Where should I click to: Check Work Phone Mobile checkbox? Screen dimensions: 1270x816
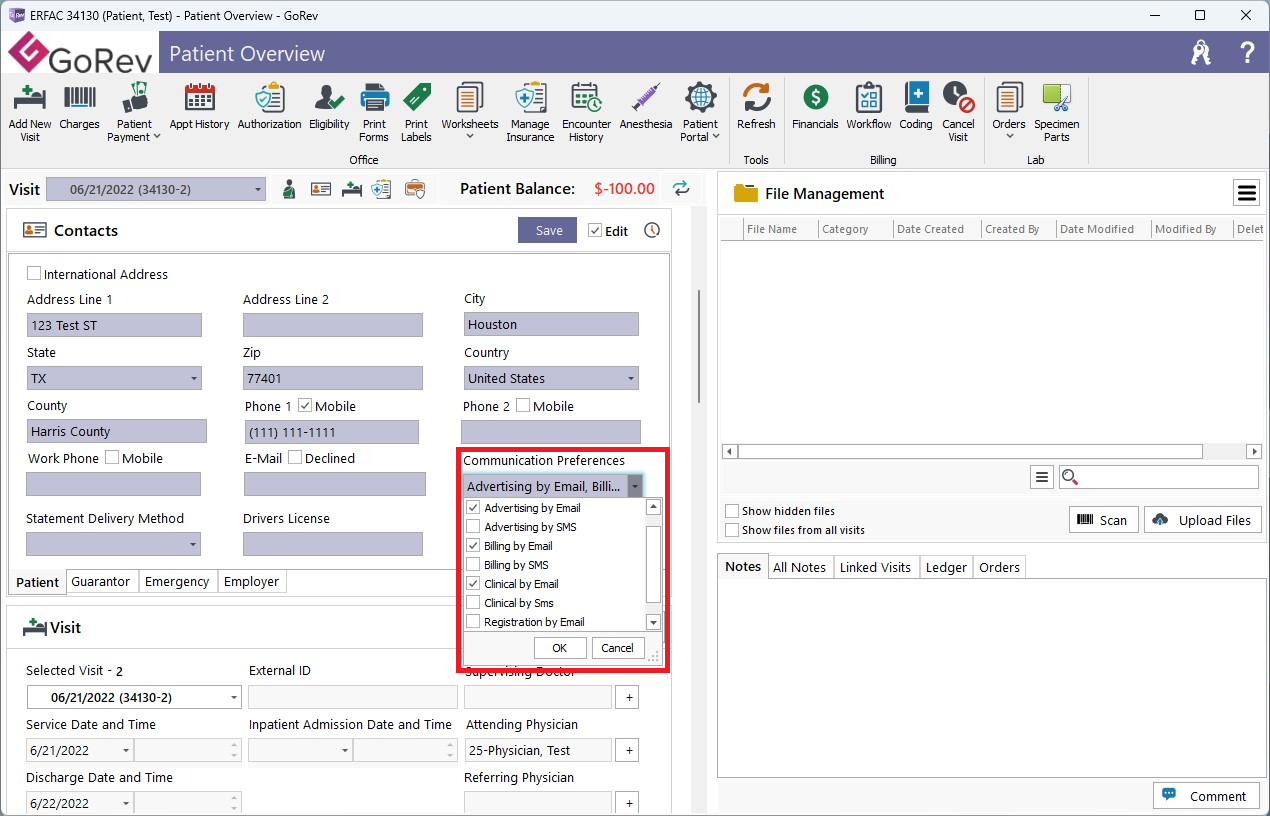coord(112,457)
